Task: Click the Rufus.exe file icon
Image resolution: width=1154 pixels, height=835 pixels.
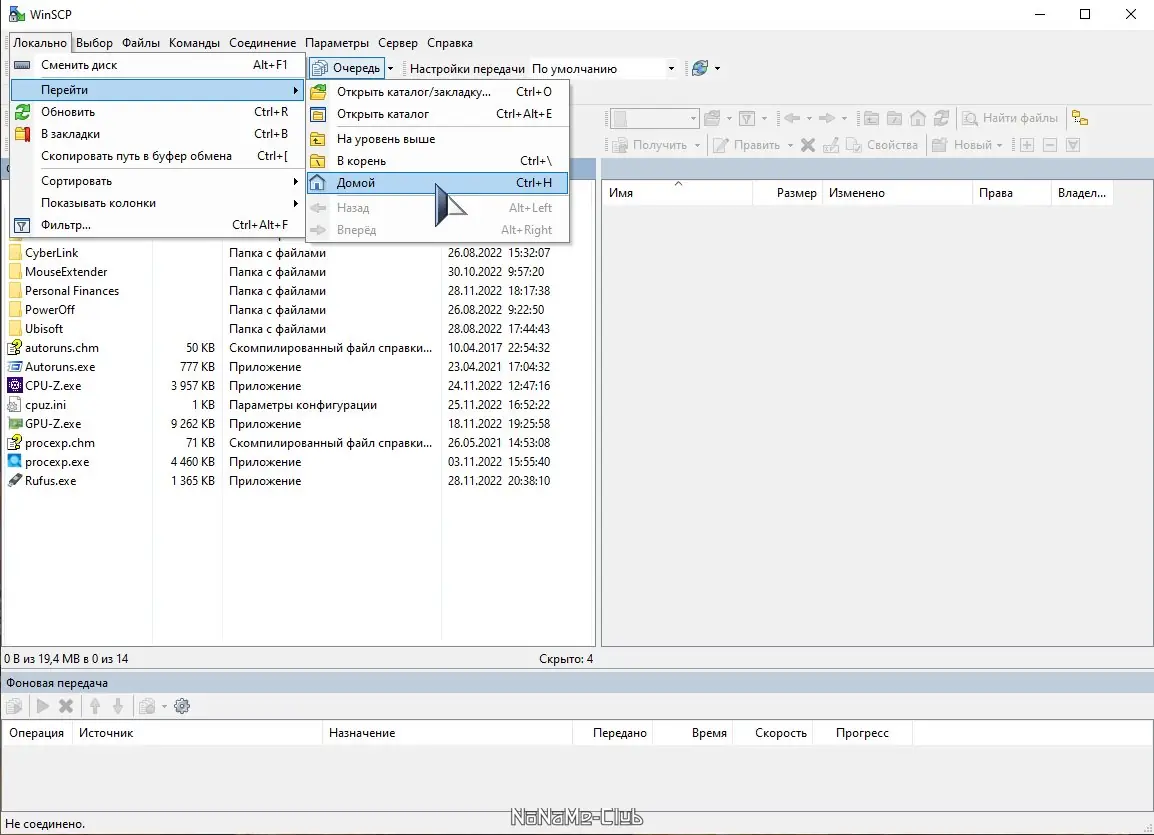Action: [x=15, y=481]
